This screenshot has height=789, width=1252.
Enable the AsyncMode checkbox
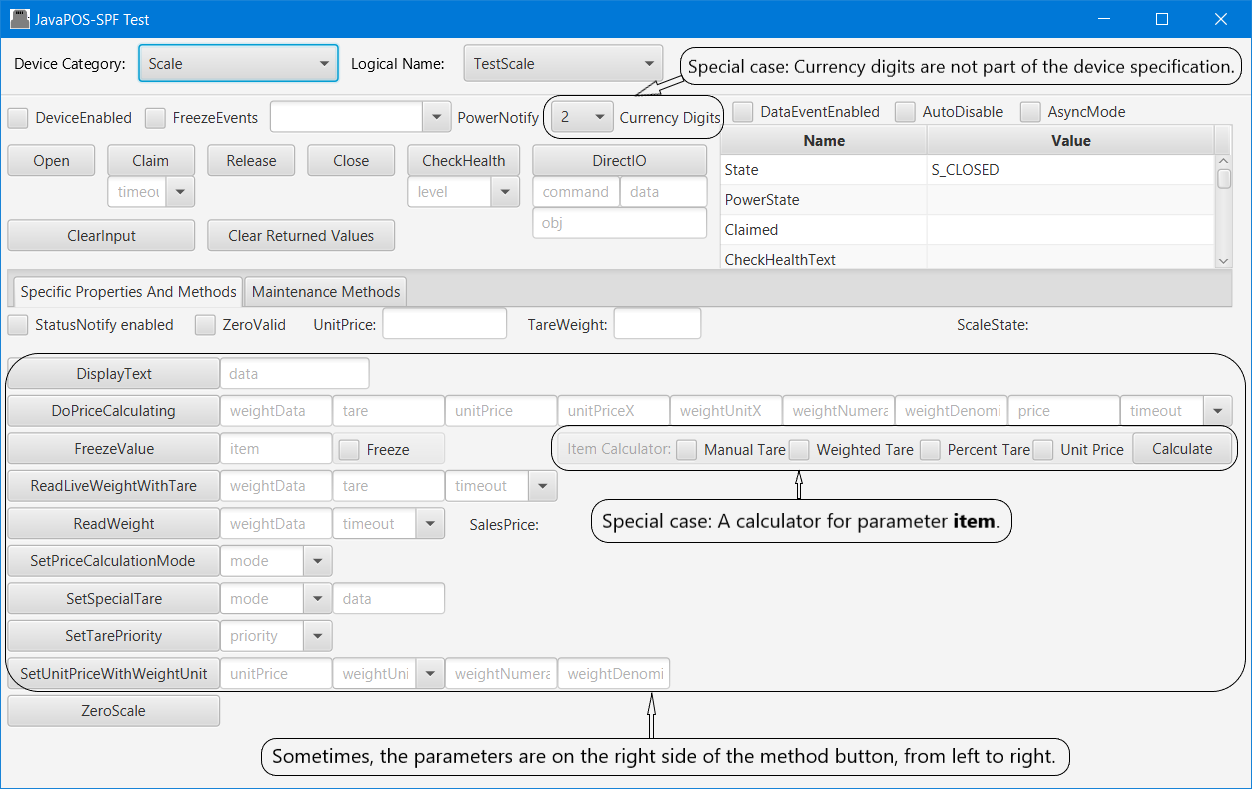1030,112
